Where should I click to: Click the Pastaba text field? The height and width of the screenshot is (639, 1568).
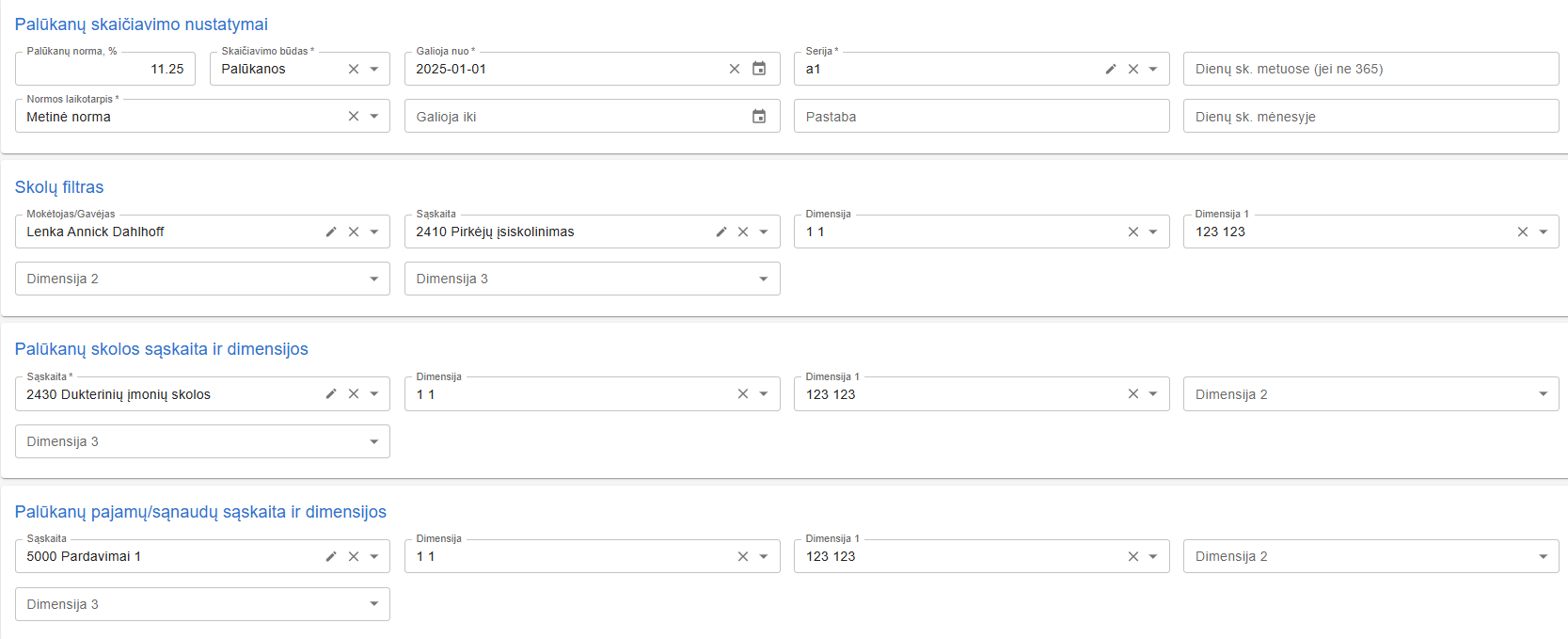click(x=981, y=117)
